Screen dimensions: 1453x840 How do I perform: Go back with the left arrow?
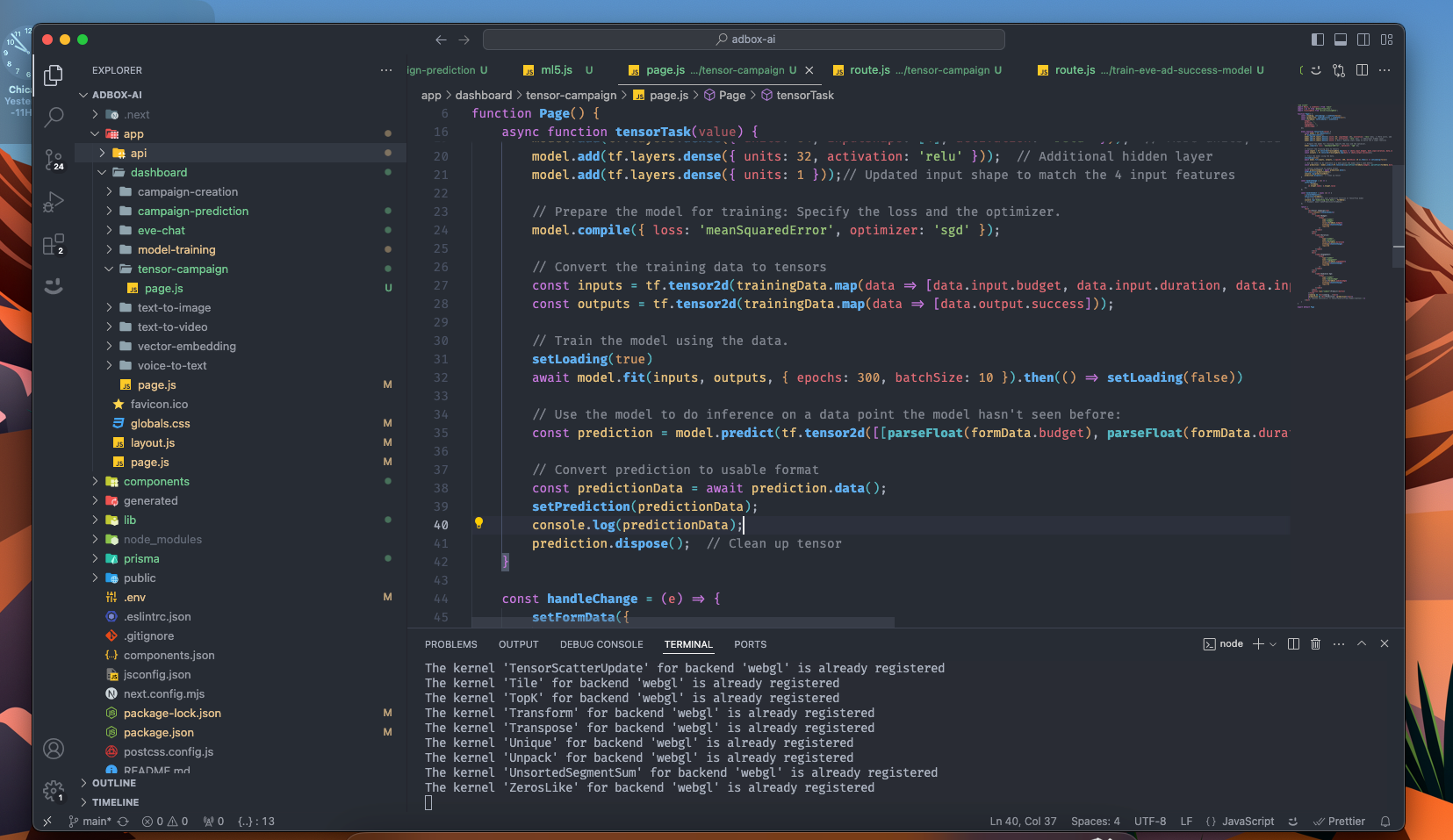coord(441,39)
